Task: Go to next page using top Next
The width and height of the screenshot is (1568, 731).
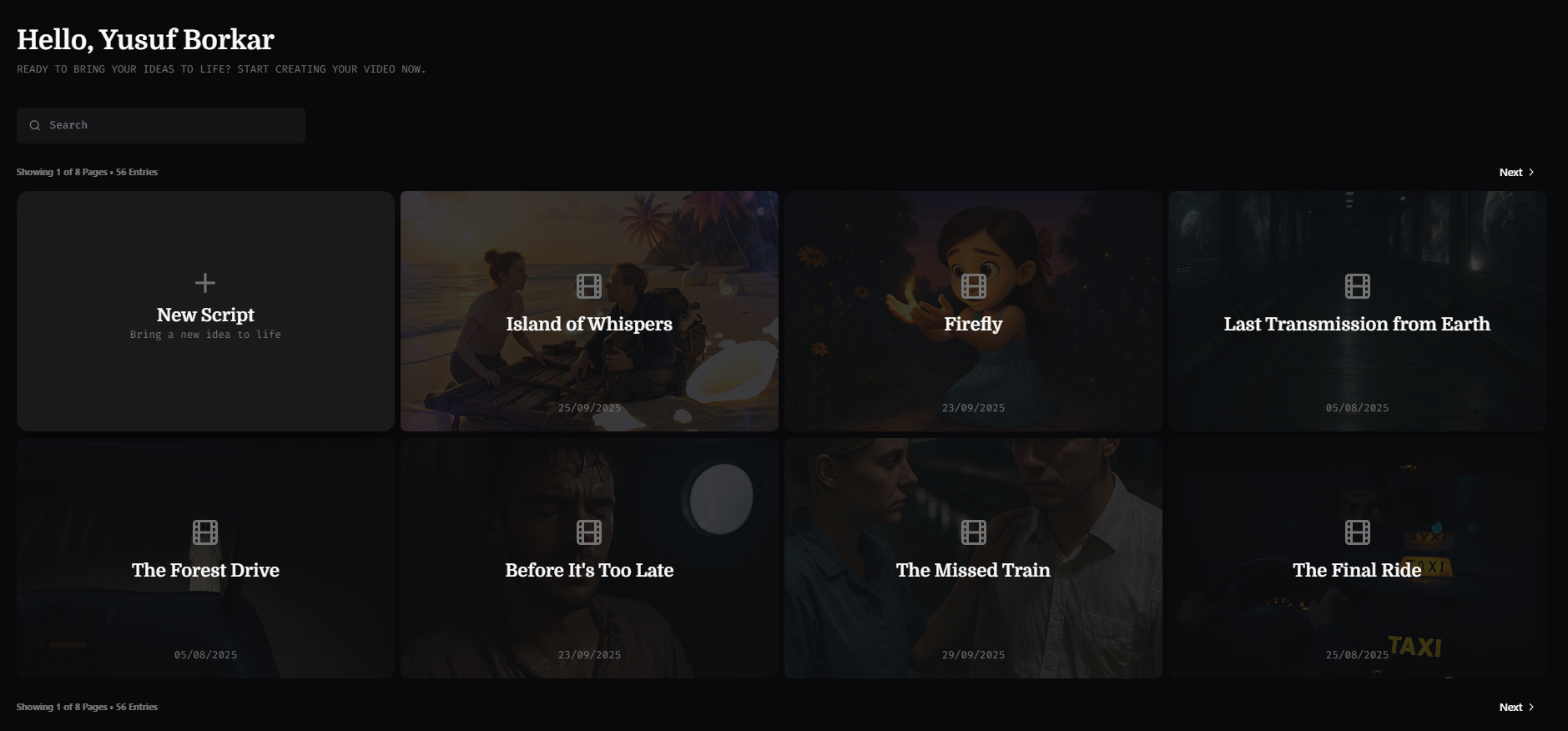Action: [x=1516, y=172]
